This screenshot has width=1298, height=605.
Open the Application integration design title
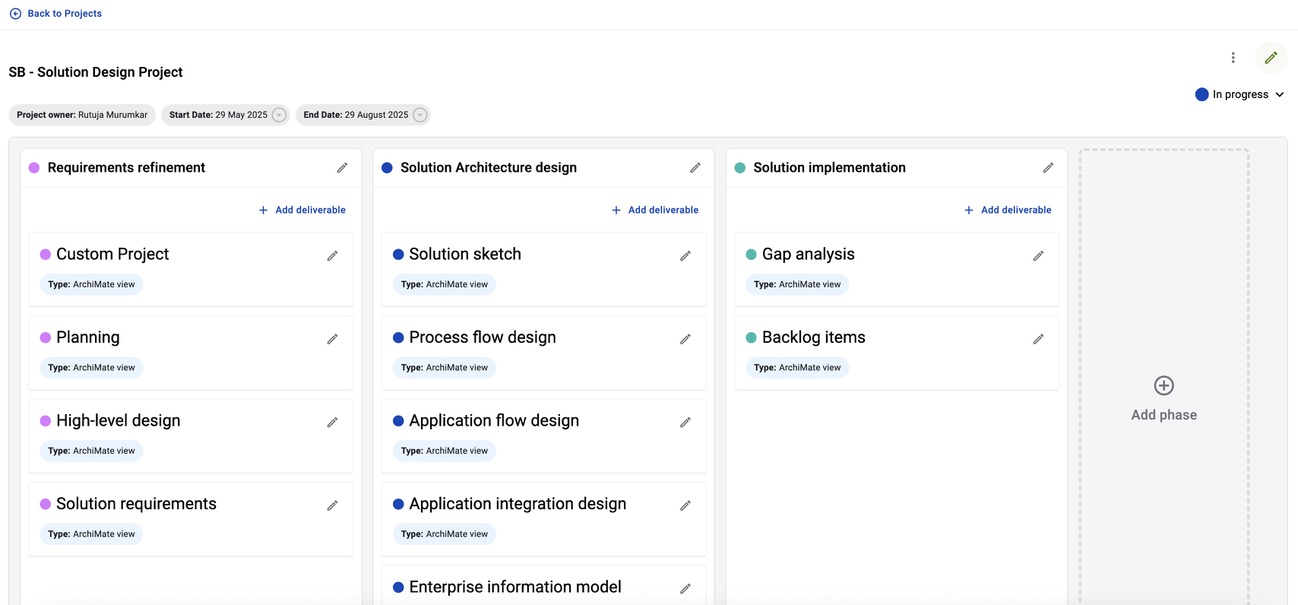coord(518,504)
